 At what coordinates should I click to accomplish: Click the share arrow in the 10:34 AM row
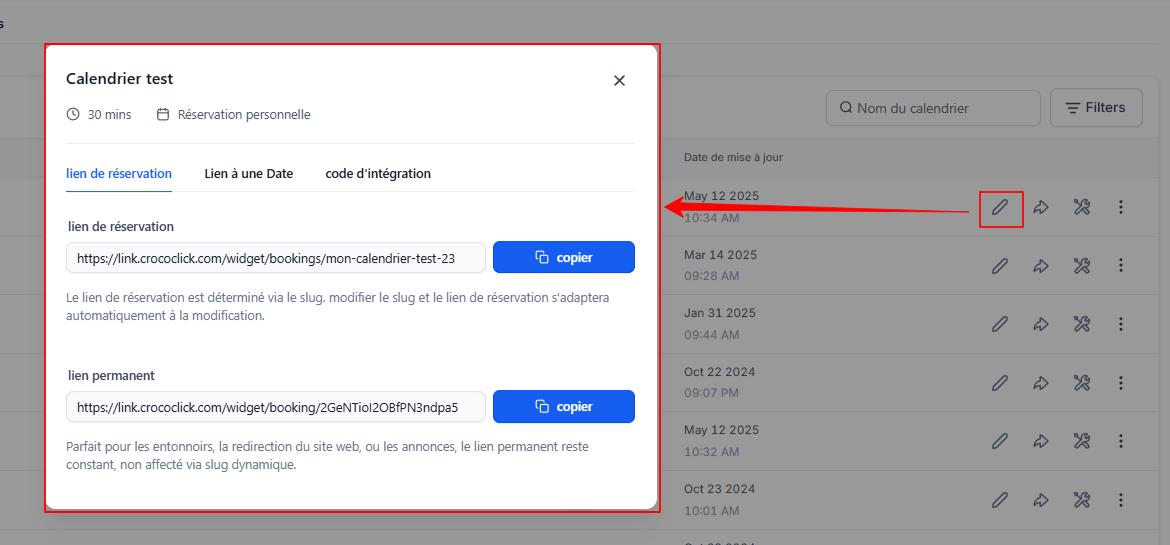(1041, 208)
